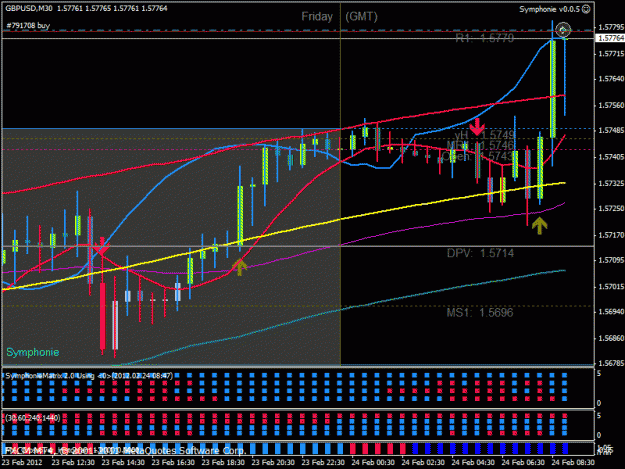This screenshot has height=469, width=625.
Task: Click the 1.57405 price scale value
Action: (611, 157)
